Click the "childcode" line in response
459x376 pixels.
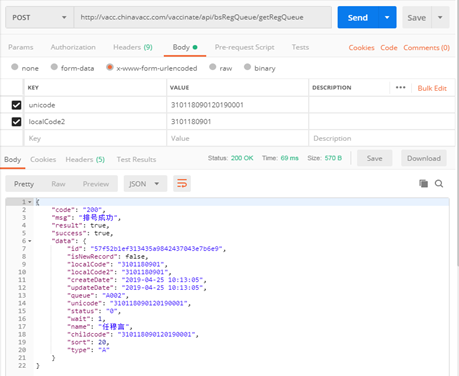point(133,334)
